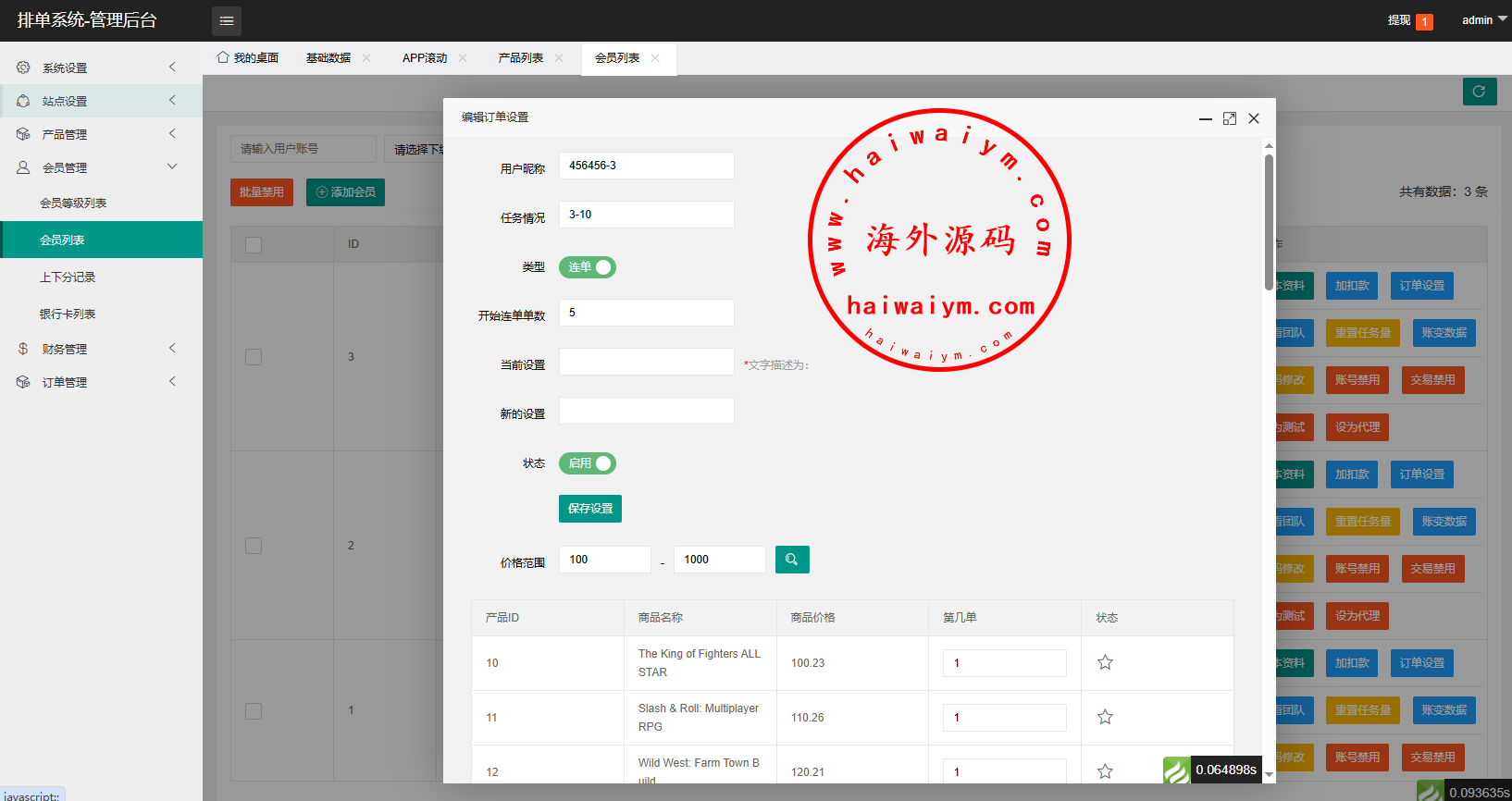The image size is (1512, 801).
Task: Close the 会员列表 tab
Action: (x=655, y=57)
